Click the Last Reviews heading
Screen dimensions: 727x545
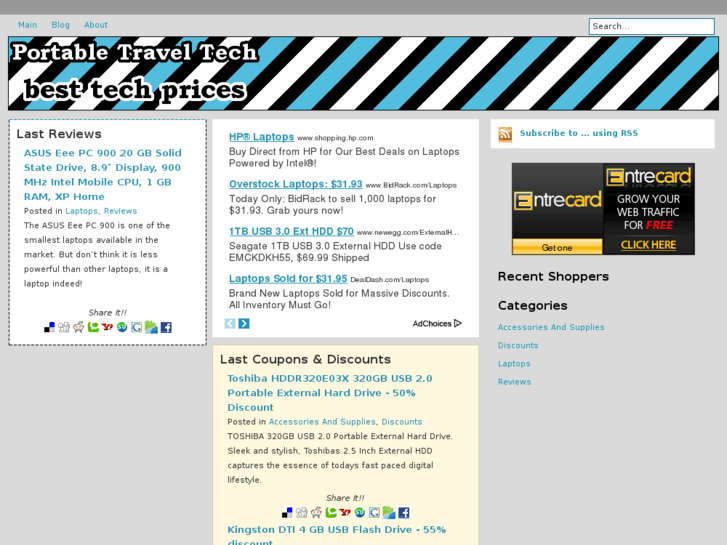pos(59,134)
